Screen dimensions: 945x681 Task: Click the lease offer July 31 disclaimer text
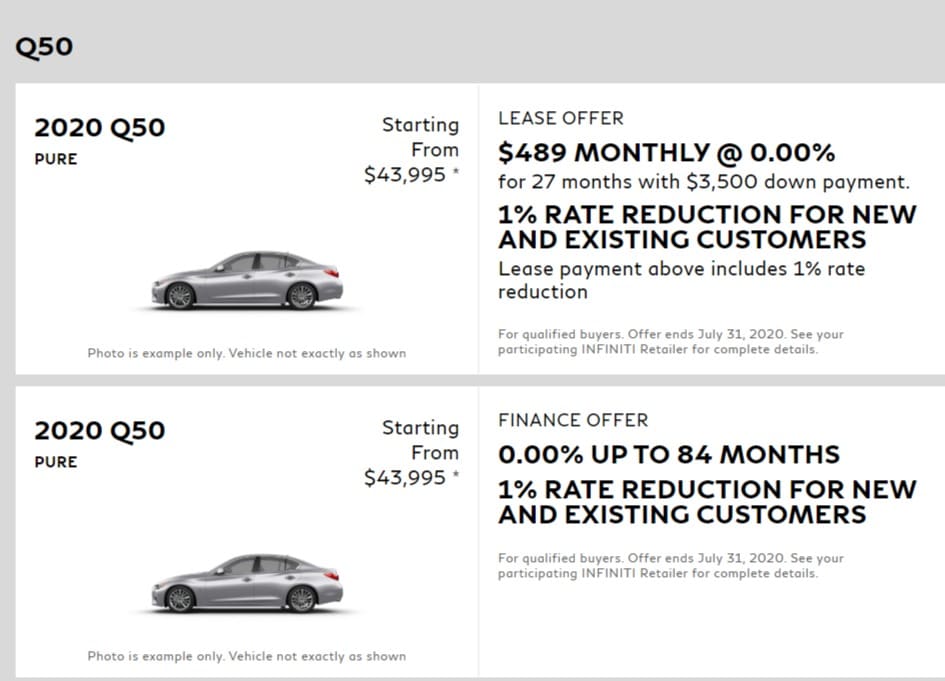click(x=671, y=342)
